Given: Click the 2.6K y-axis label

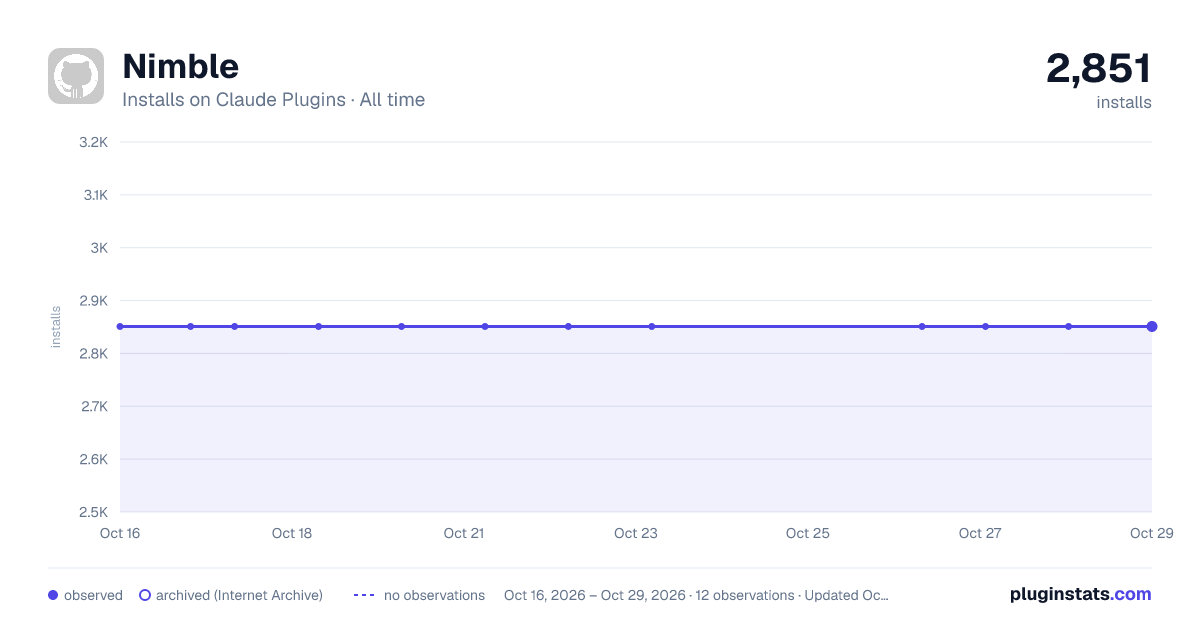Looking at the screenshot, I should pyautogui.click(x=93, y=460).
